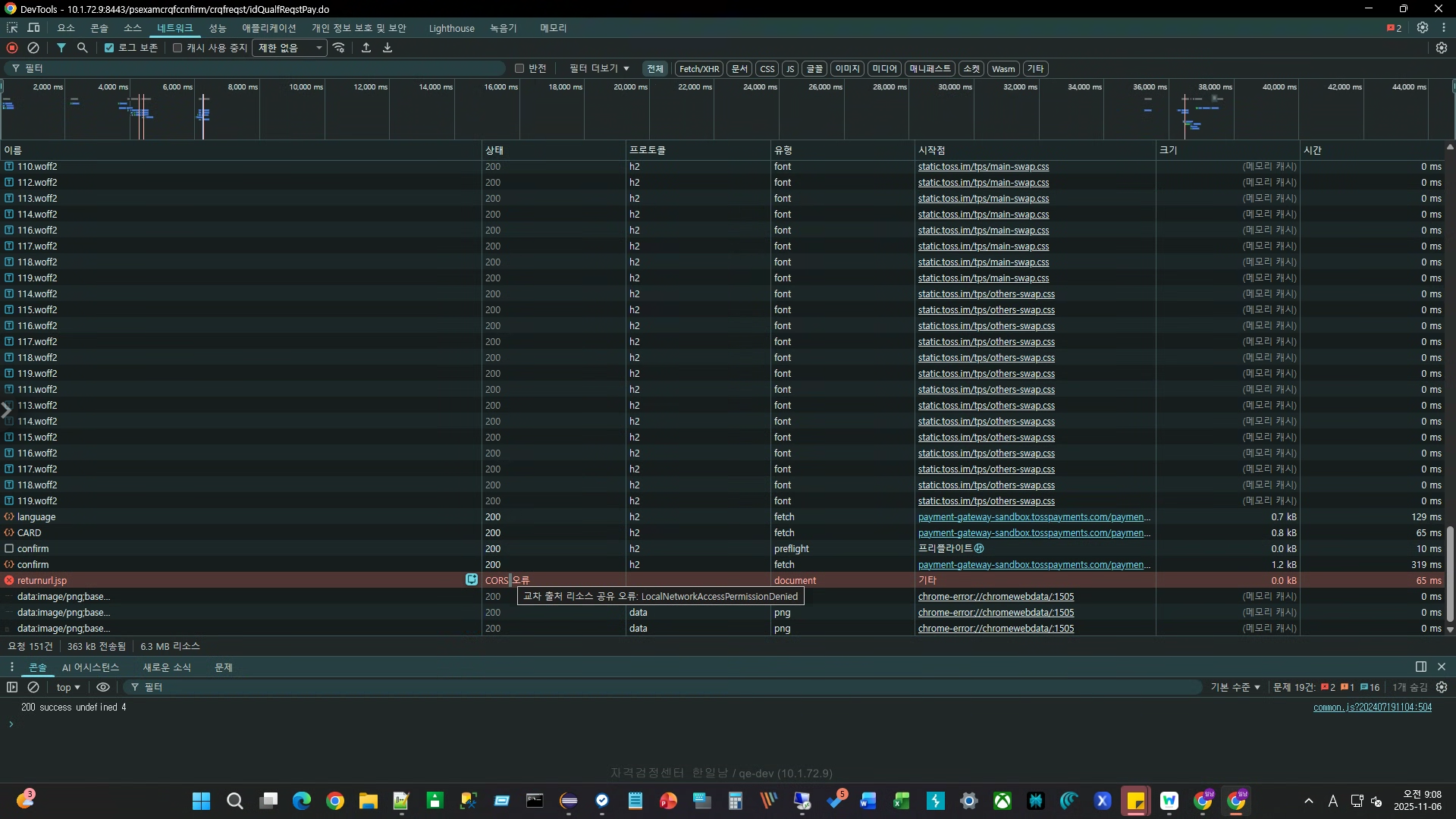
Task: Open the 제한 없음 throttling dropdown
Action: (x=290, y=48)
